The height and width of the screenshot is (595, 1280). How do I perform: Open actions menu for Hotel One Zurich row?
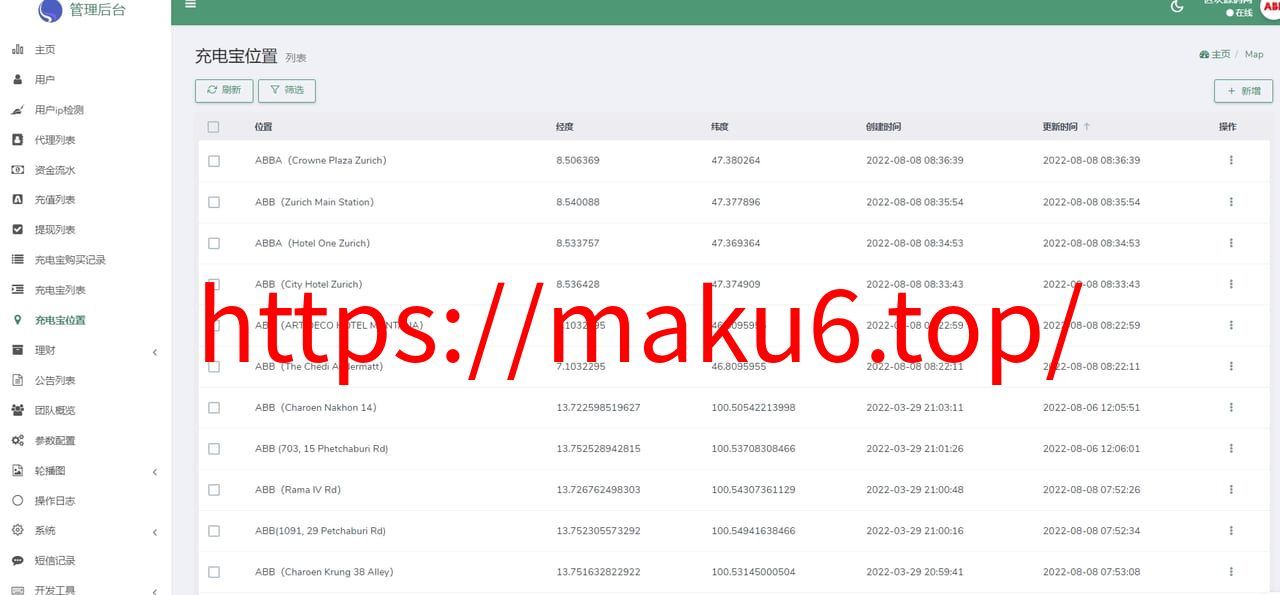[1231, 243]
